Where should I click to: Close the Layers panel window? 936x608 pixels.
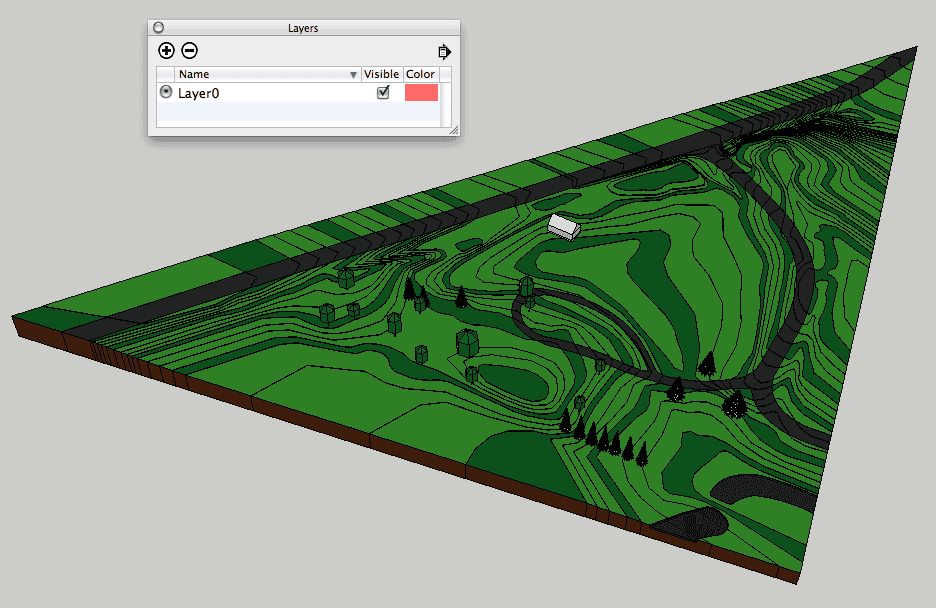pos(158,28)
